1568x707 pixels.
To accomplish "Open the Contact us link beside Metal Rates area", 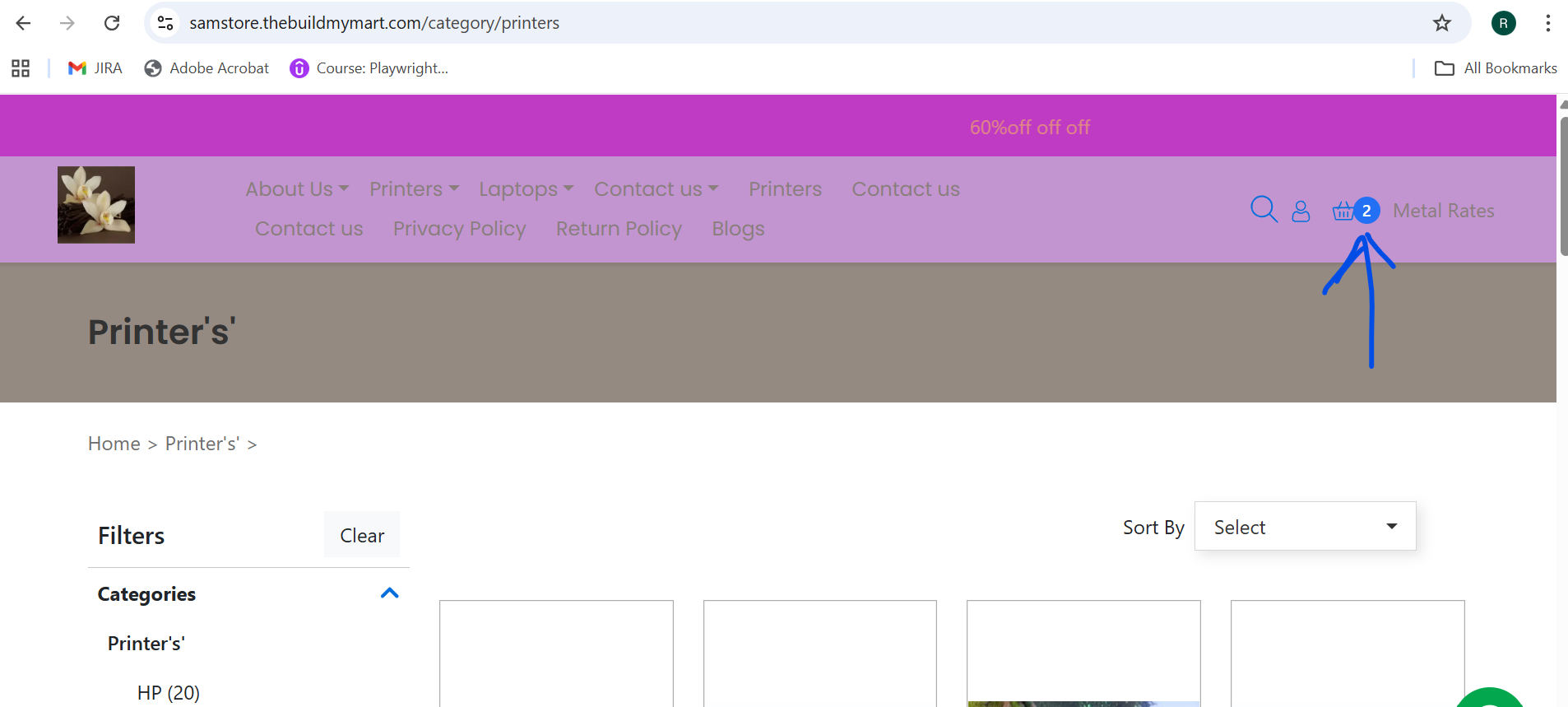I will (906, 189).
